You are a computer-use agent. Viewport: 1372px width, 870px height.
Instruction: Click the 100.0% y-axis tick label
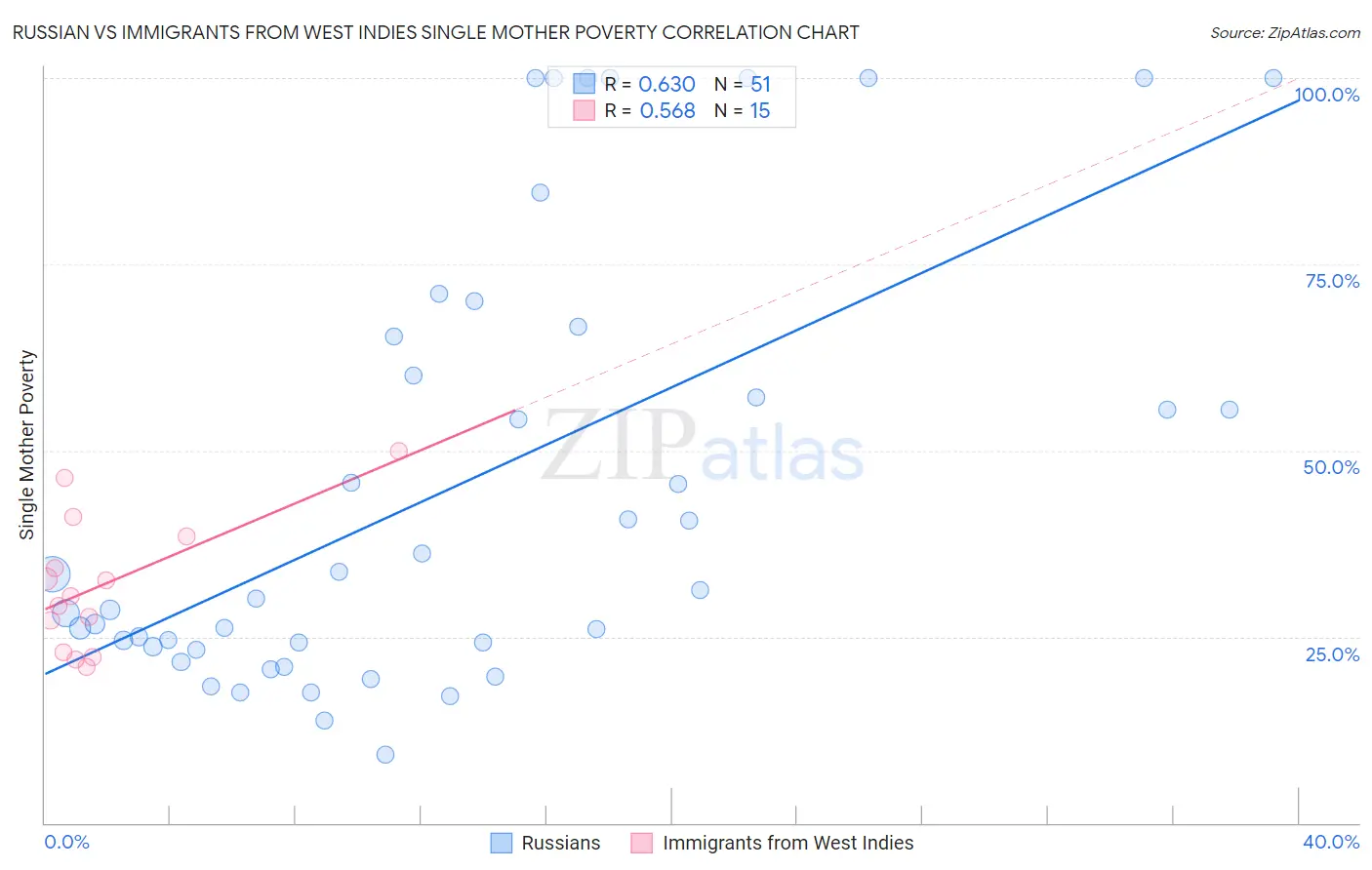point(1327,95)
